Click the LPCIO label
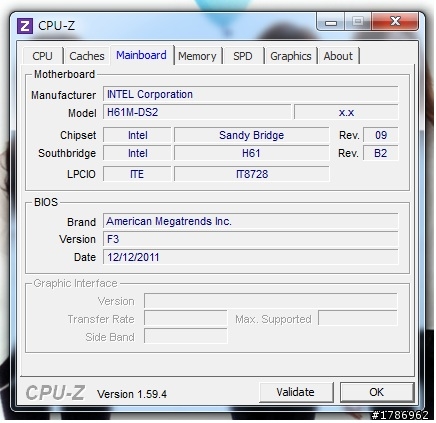 [81, 174]
